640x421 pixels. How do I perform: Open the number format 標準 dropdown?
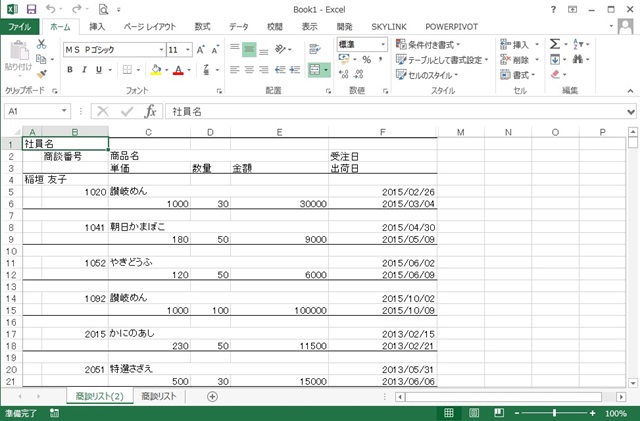tap(383, 44)
